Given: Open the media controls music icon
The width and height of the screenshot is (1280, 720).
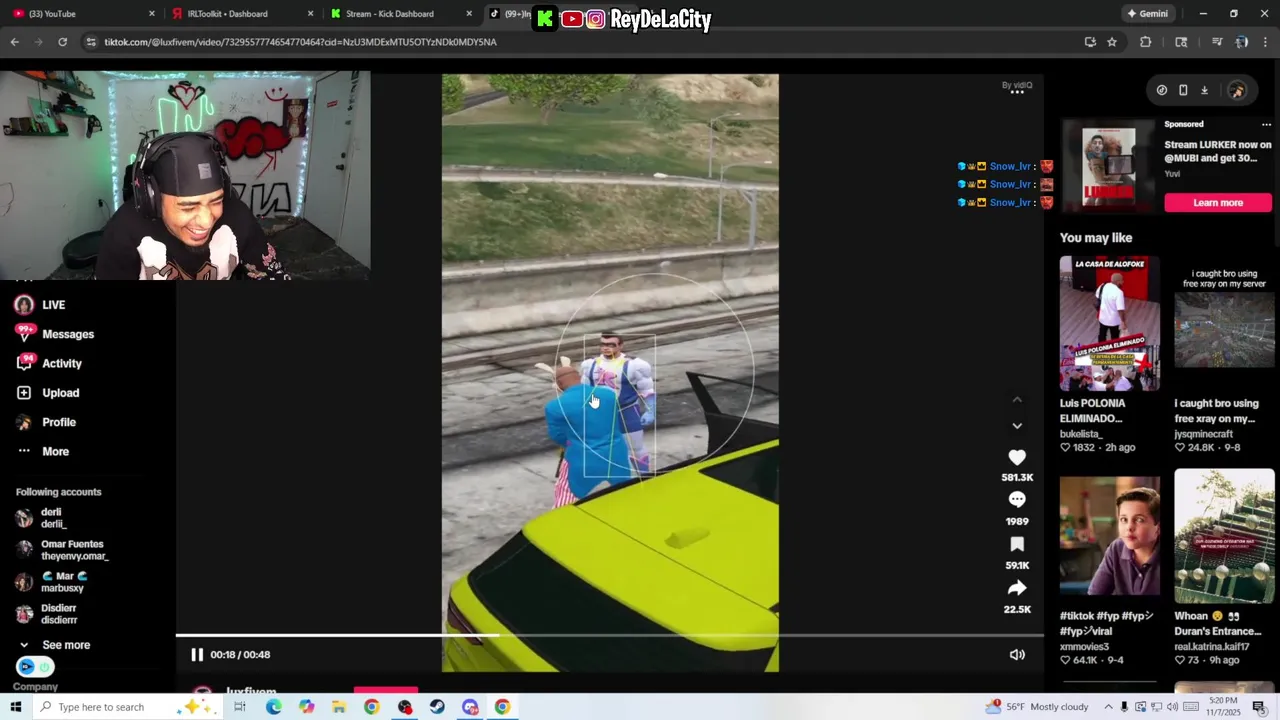Looking at the screenshot, I should point(1217,42).
